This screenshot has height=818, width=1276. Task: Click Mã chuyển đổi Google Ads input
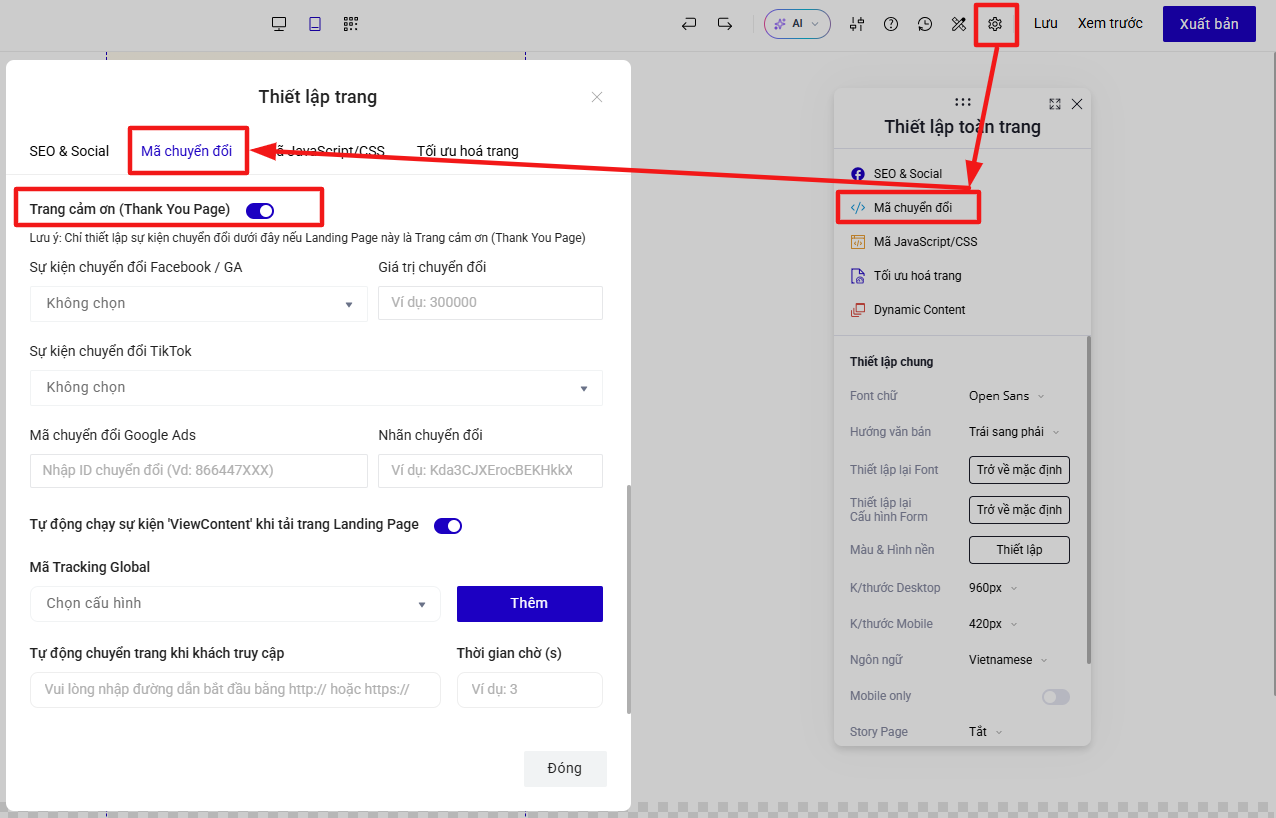coord(199,471)
